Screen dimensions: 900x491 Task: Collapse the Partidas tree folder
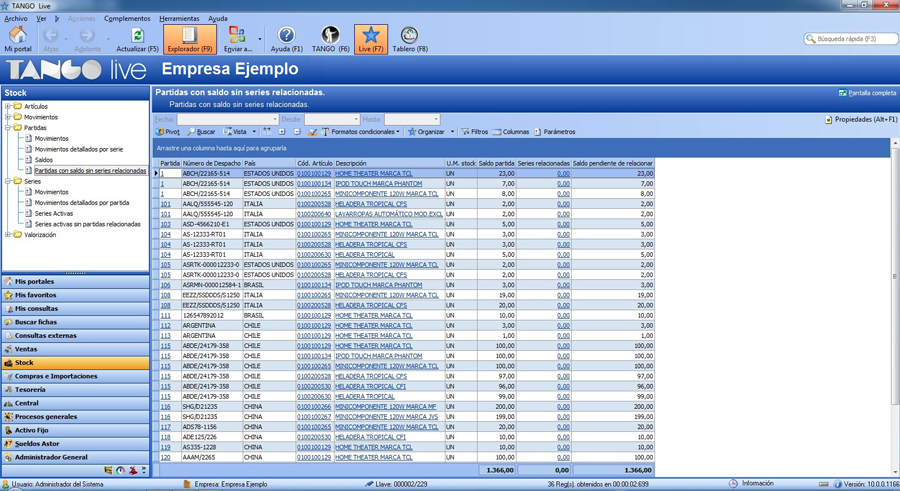tap(8, 127)
